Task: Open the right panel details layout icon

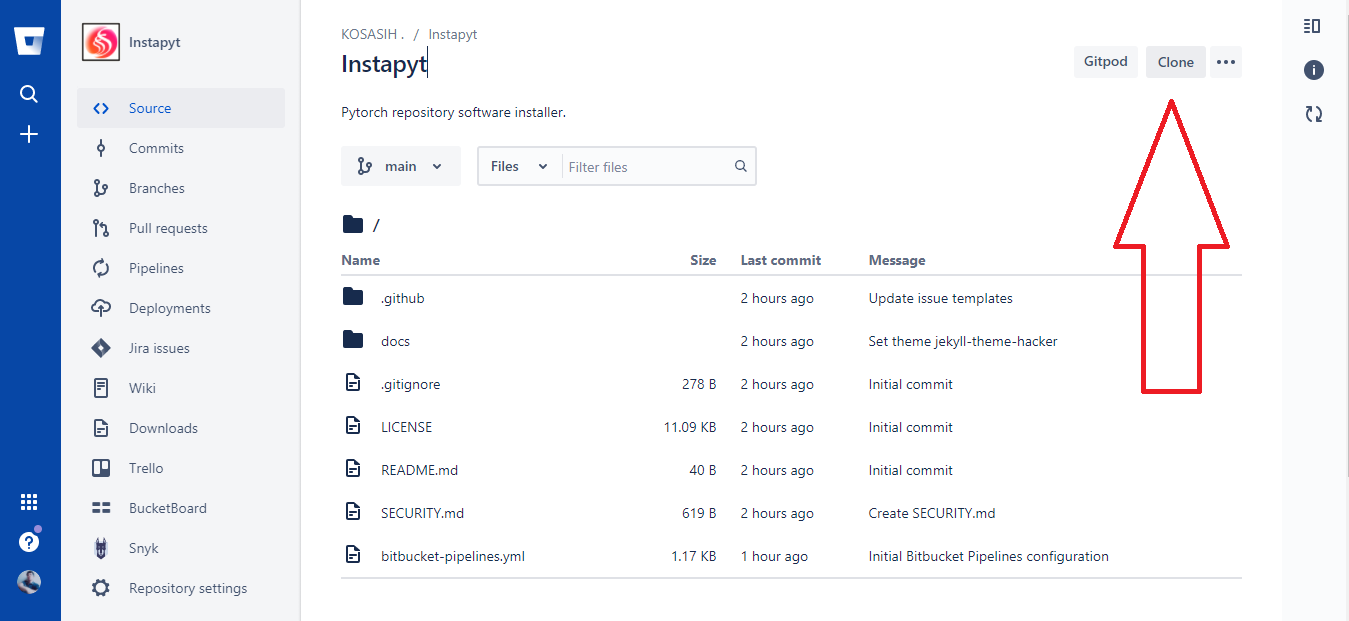Action: tap(1313, 26)
